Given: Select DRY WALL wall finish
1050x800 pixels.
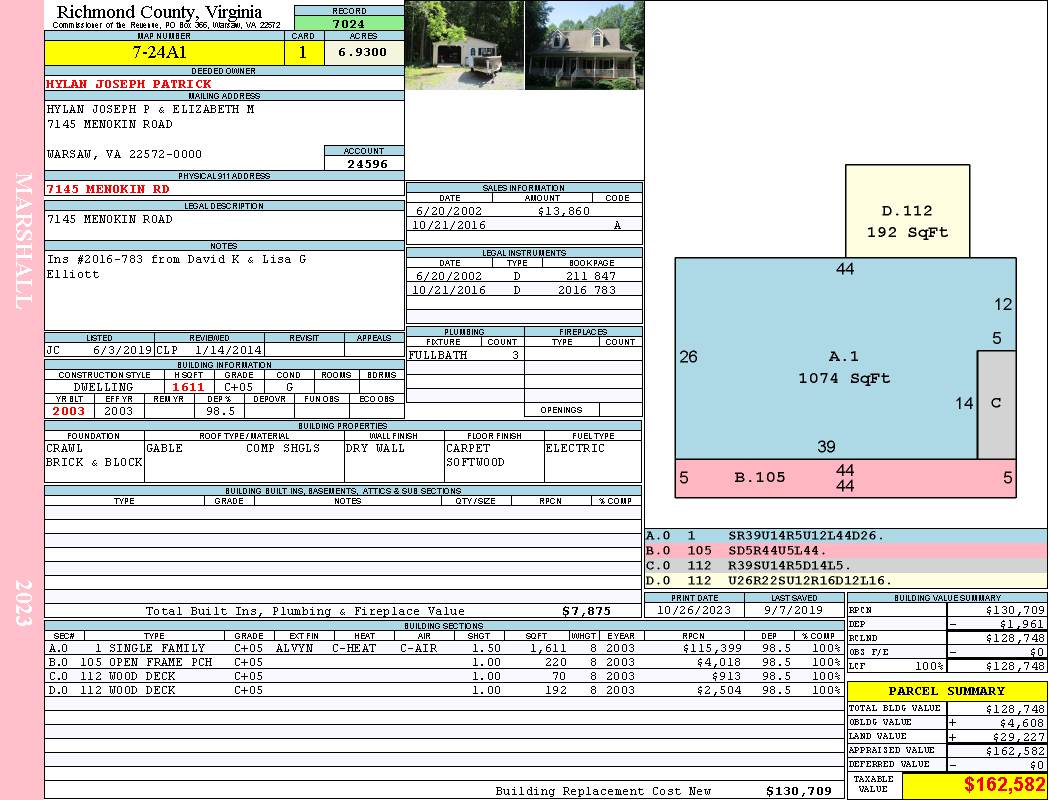Looking at the screenshot, I should tap(375, 449).
